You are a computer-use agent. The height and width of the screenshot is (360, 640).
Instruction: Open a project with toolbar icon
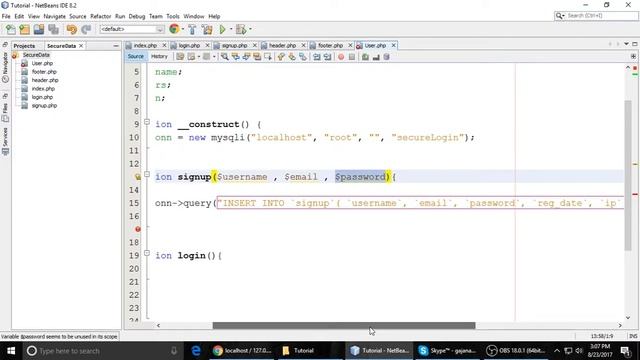point(39,29)
